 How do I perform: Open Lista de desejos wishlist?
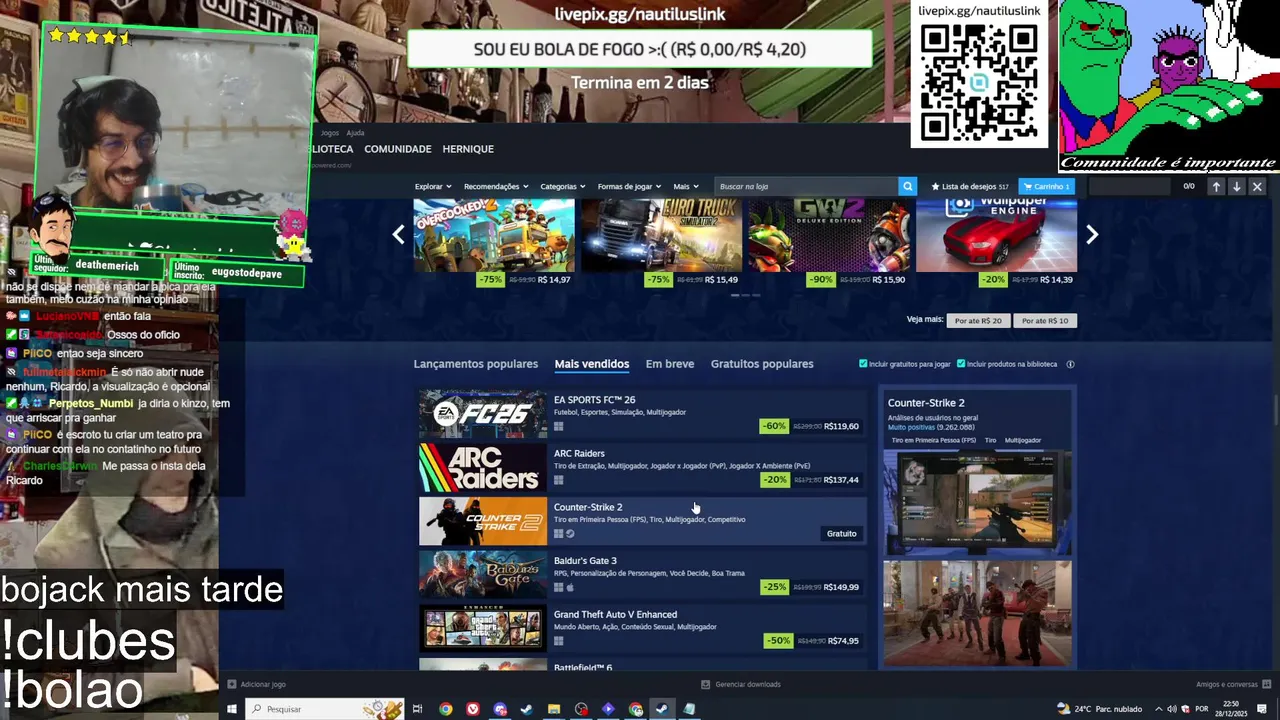pos(970,186)
